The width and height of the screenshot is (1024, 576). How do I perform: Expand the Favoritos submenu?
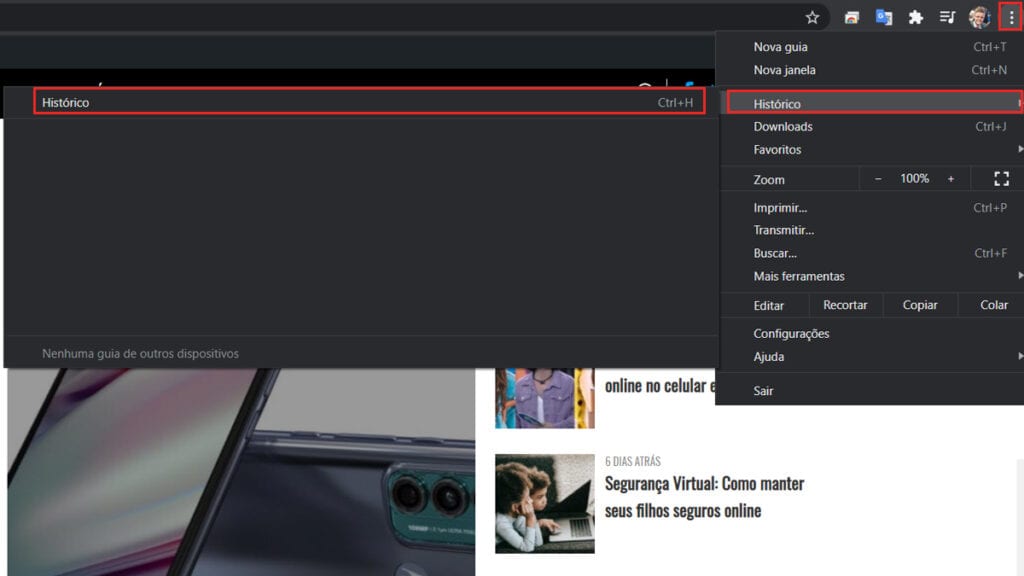point(871,150)
